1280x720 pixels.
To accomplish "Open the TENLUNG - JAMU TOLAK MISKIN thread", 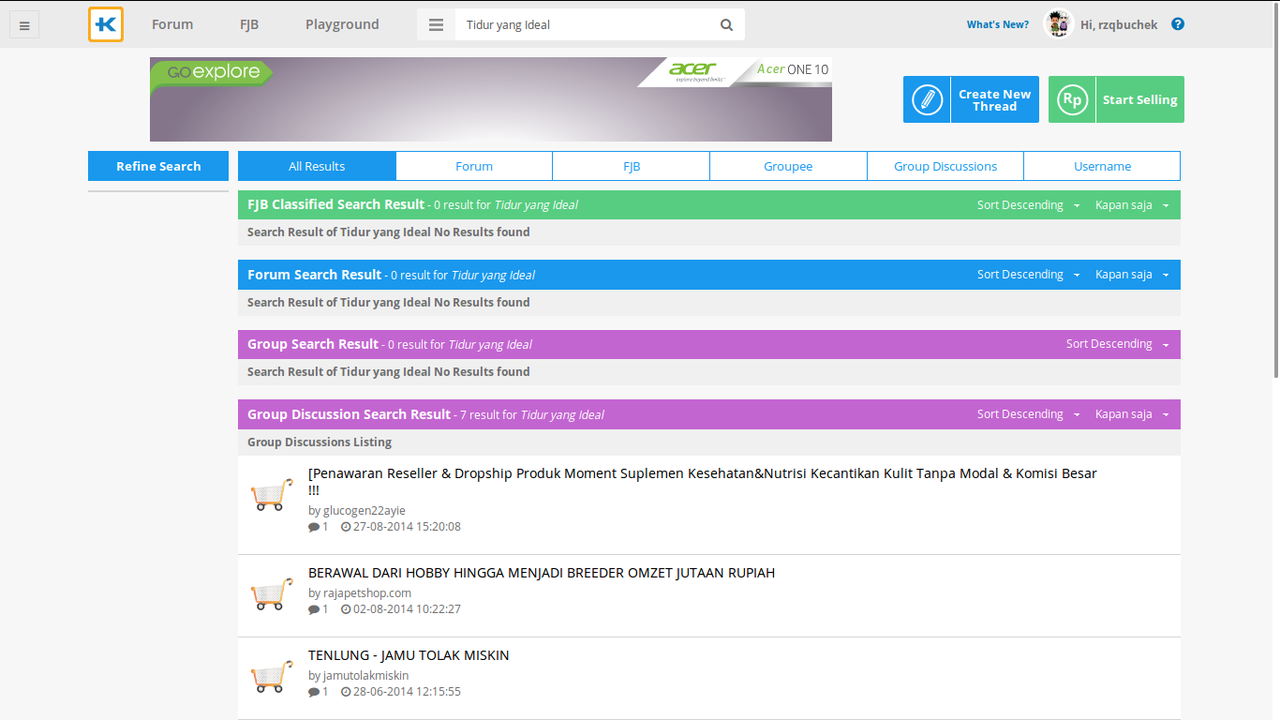I will point(408,655).
